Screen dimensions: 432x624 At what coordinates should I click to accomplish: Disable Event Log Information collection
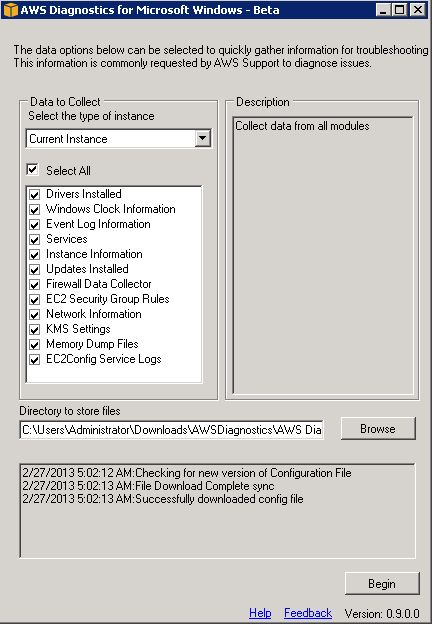(35, 224)
